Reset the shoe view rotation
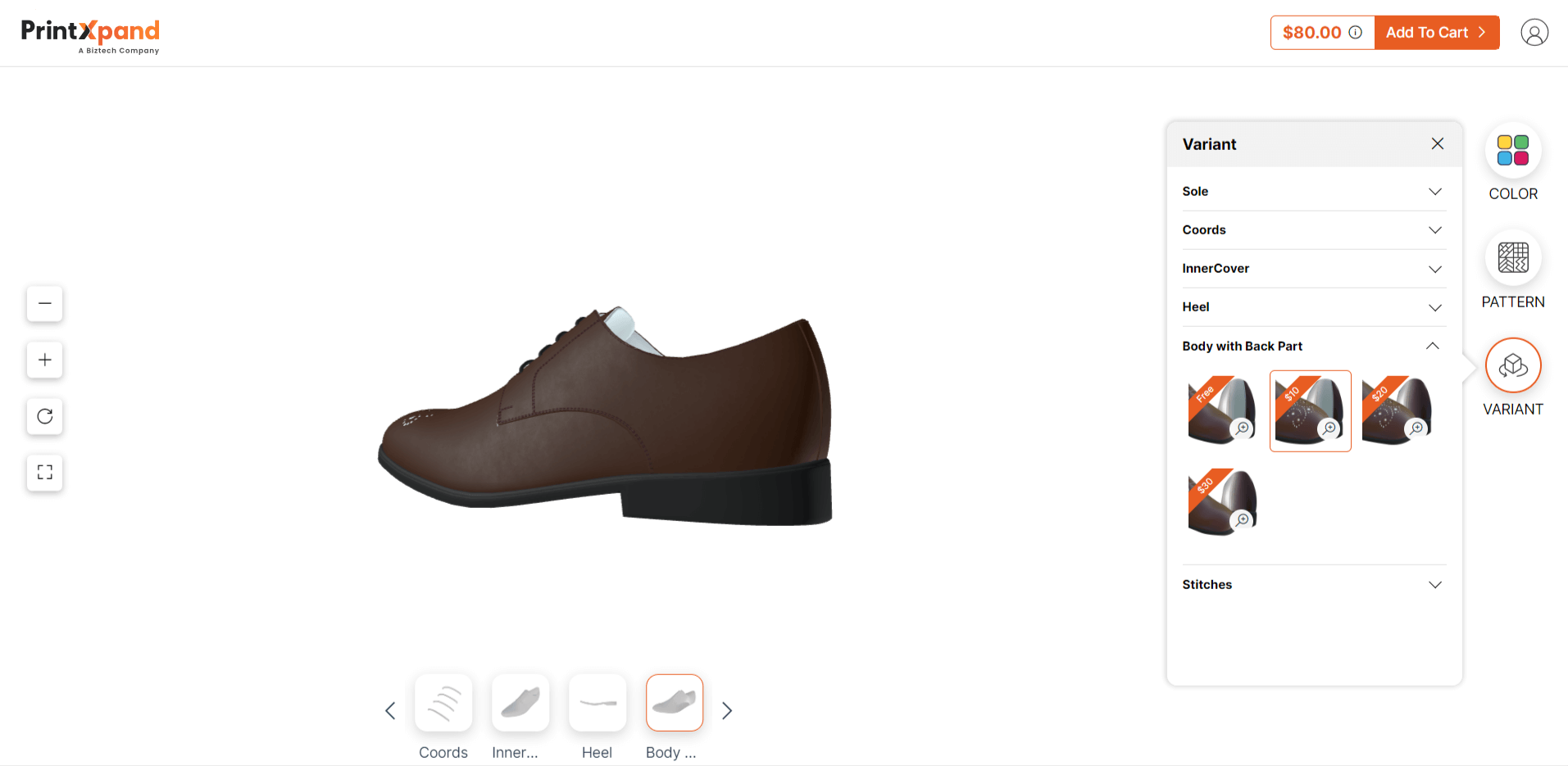The image size is (1568, 766). (45, 416)
